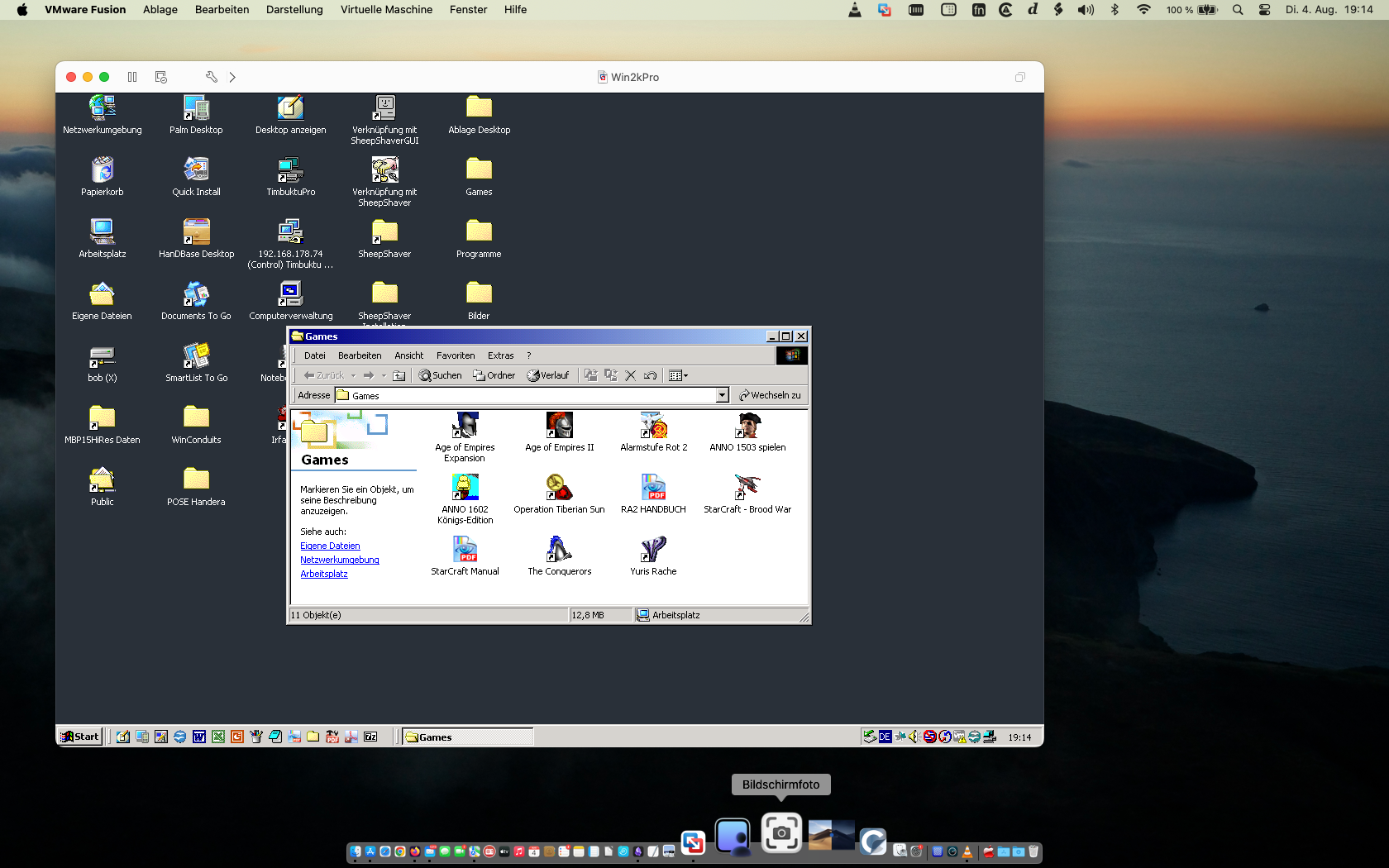Image resolution: width=1389 pixels, height=868 pixels.
Task: Click the Spotlight search icon in menu bar
Action: point(1238,10)
